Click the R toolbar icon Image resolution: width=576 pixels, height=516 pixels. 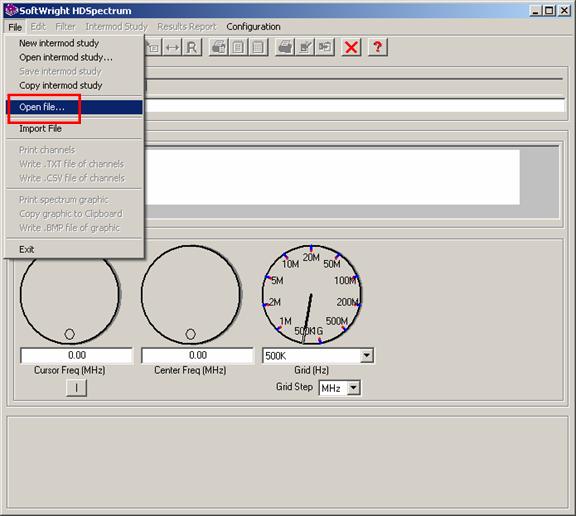point(192,47)
